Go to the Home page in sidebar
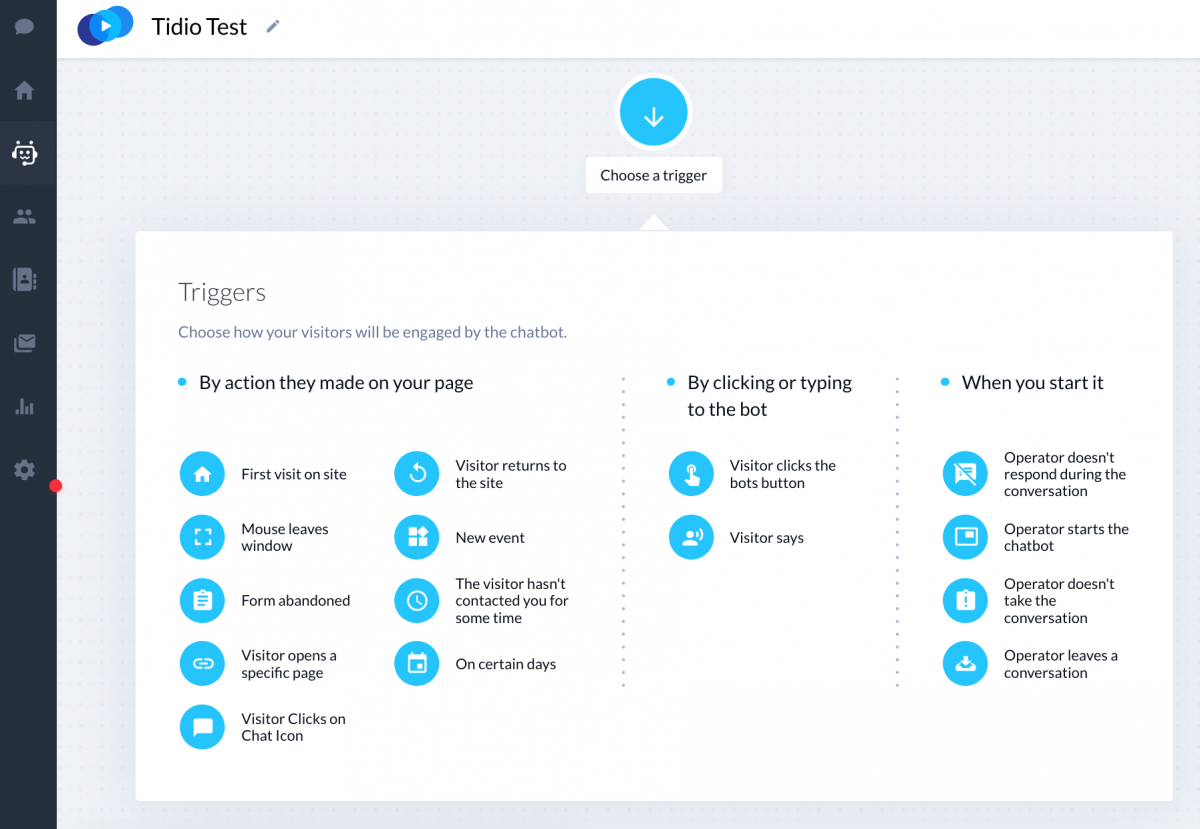Viewport: 1200px width, 829px height. [25, 90]
